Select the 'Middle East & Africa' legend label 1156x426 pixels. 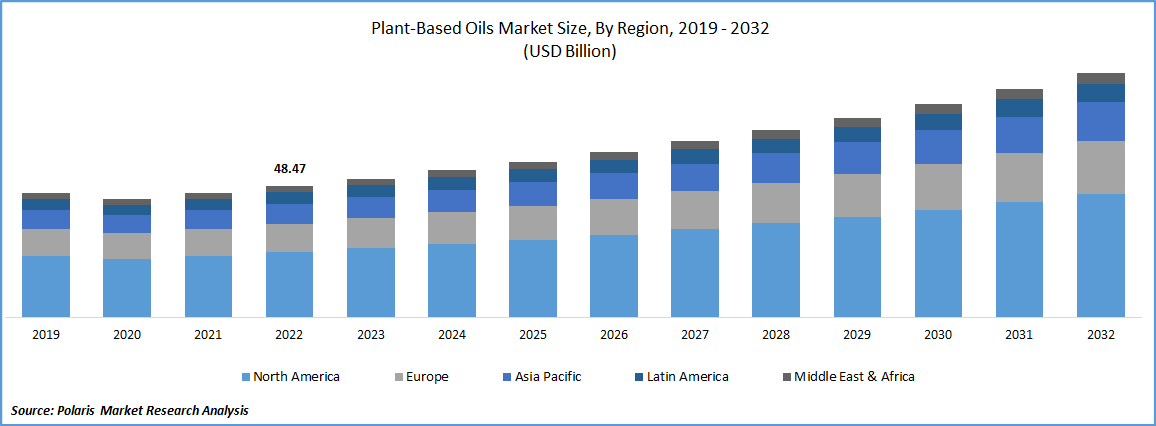pyautogui.click(x=854, y=377)
